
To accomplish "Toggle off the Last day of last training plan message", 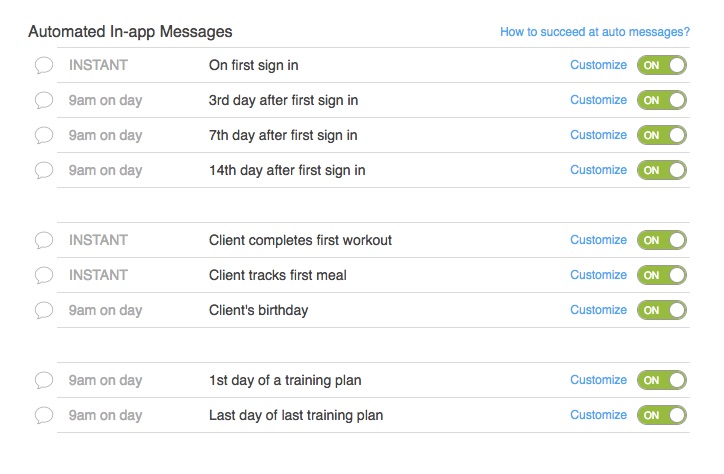I will pyautogui.click(x=662, y=415).
